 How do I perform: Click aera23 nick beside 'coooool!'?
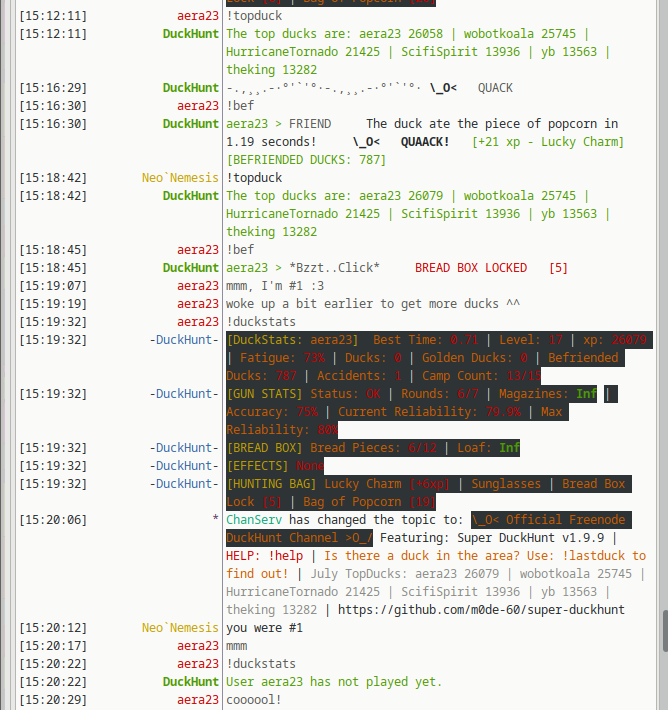197,700
